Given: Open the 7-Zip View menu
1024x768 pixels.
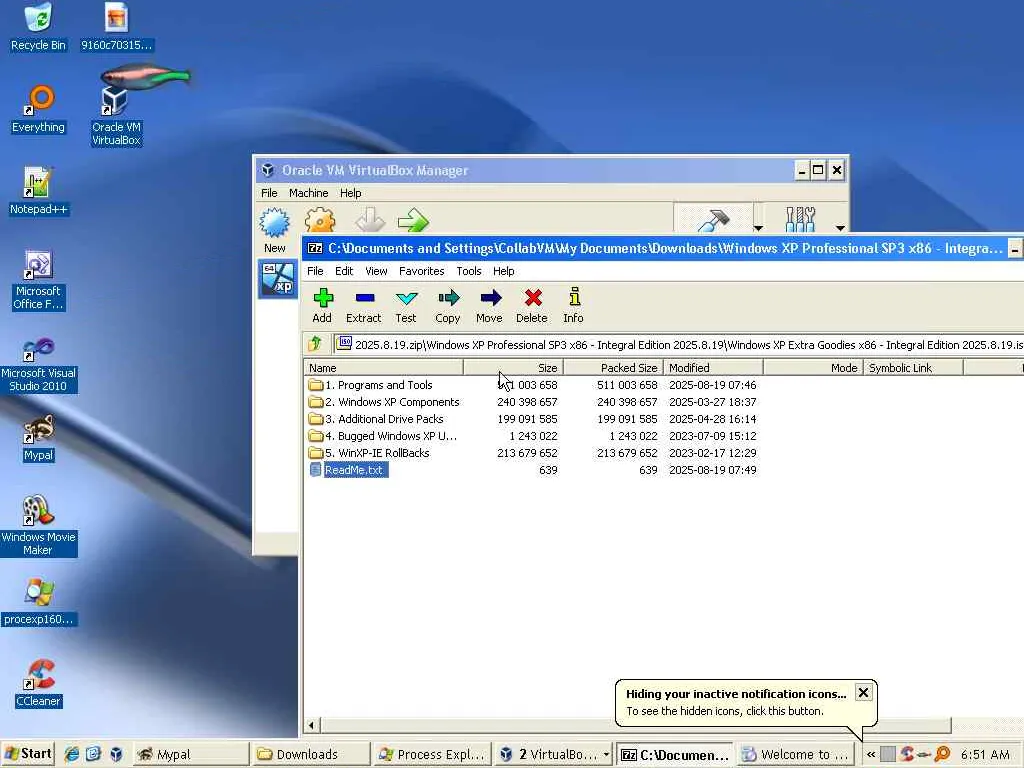Looking at the screenshot, I should [x=376, y=271].
